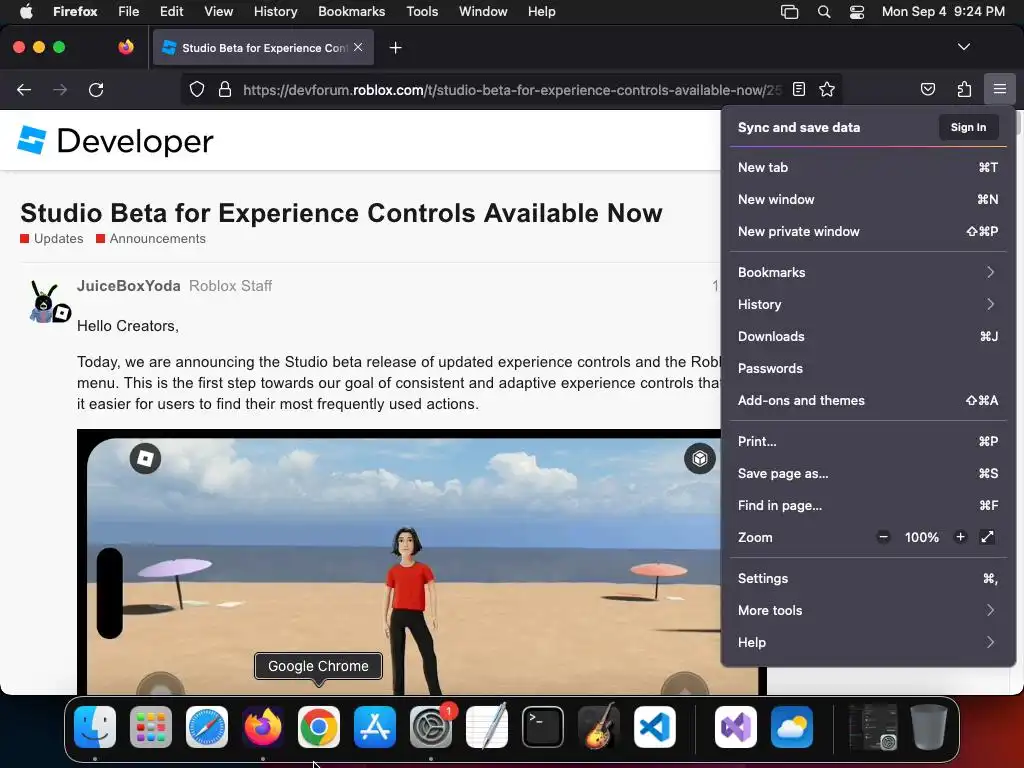Open App Store from the dock
This screenshot has height=768, width=1024.
(x=375, y=727)
